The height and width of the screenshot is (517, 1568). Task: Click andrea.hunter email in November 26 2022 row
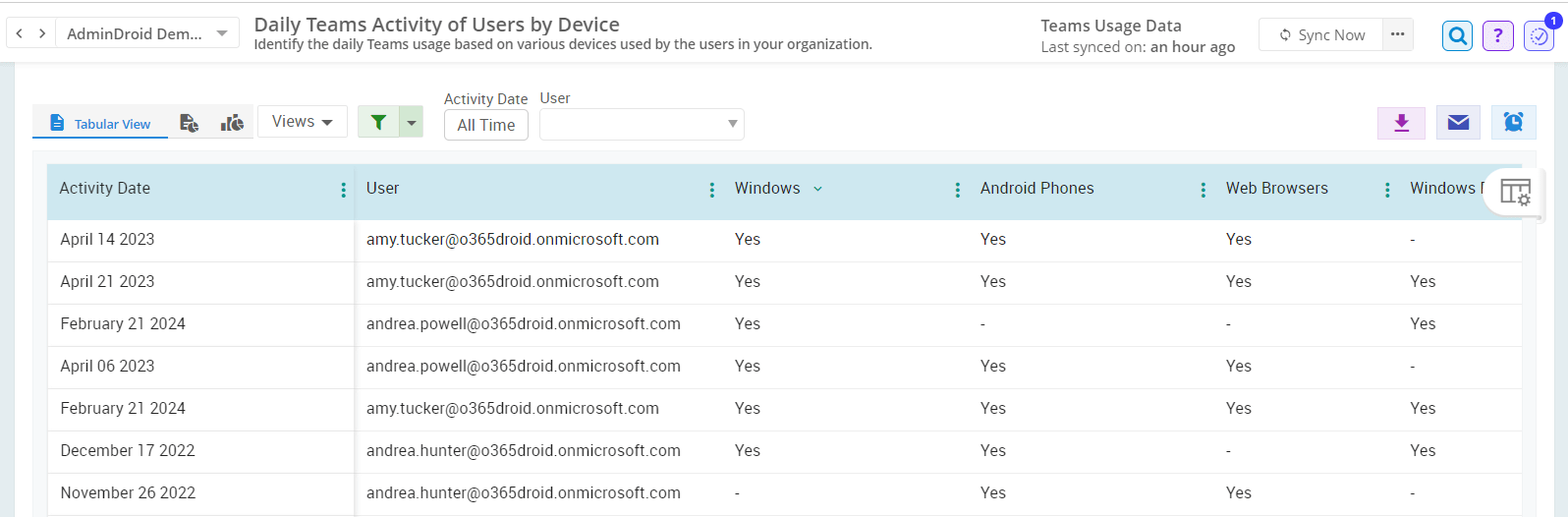click(x=524, y=493)
